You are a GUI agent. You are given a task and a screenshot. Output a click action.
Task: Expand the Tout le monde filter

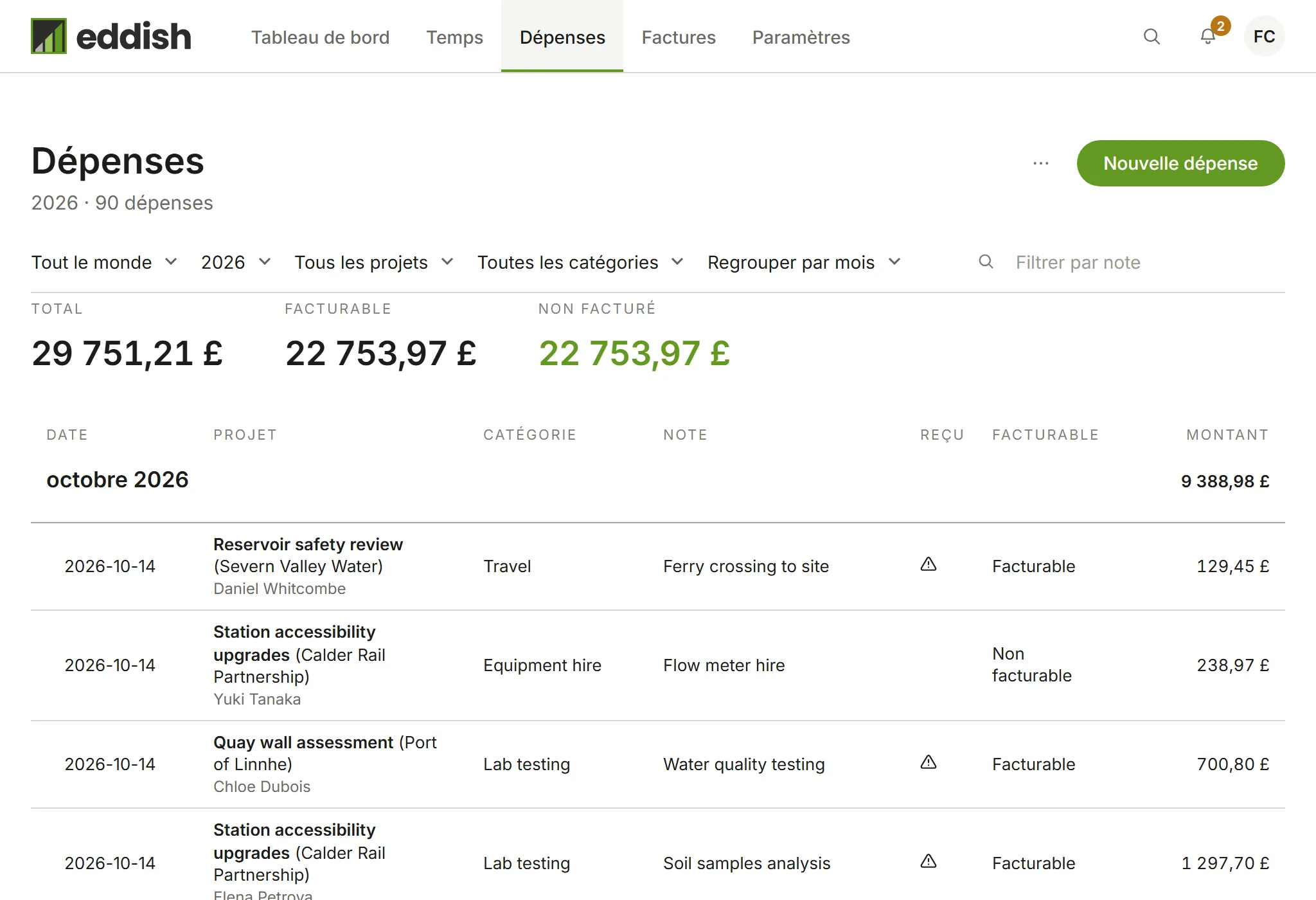click(x=104, y=262)
